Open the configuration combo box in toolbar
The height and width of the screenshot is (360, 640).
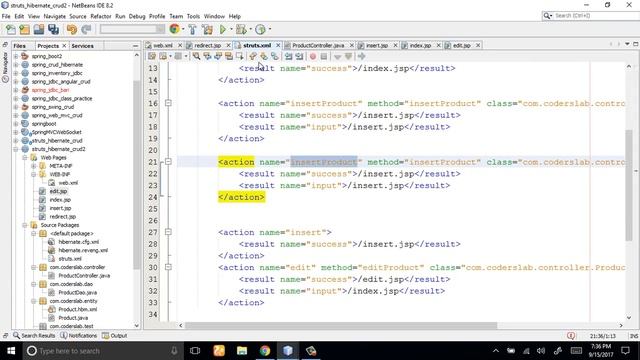tap(132, 29)
